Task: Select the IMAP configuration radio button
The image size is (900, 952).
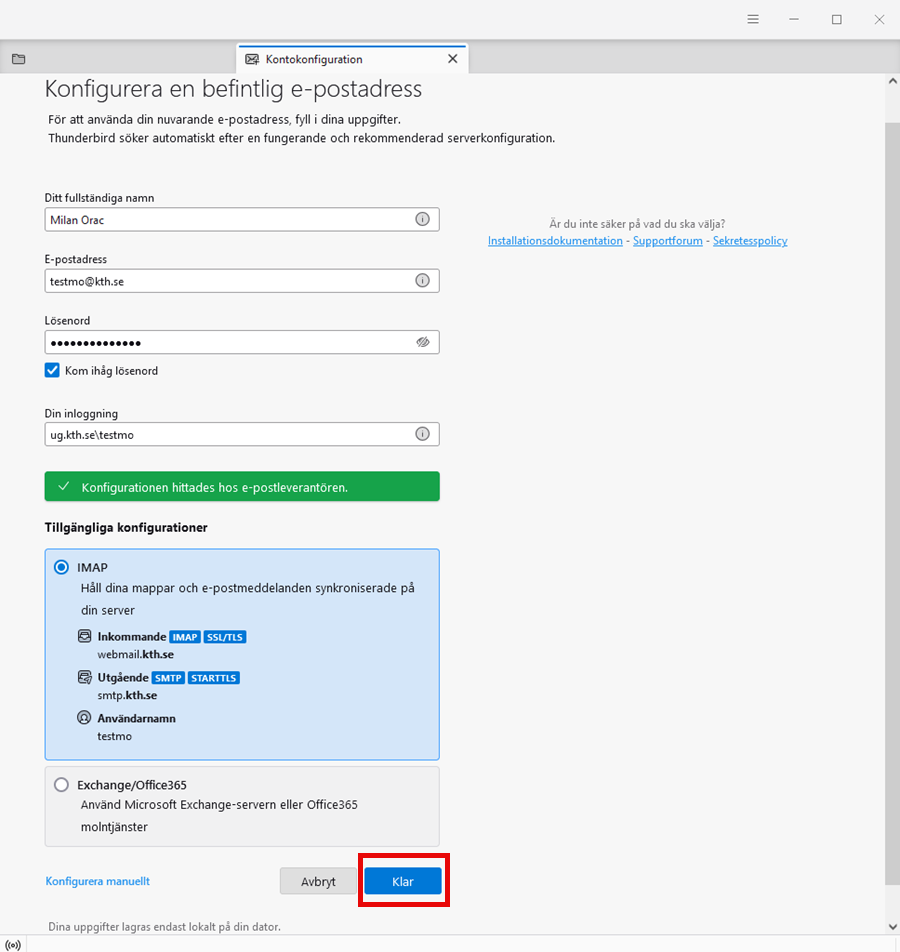Action: [x=62, y=567]
